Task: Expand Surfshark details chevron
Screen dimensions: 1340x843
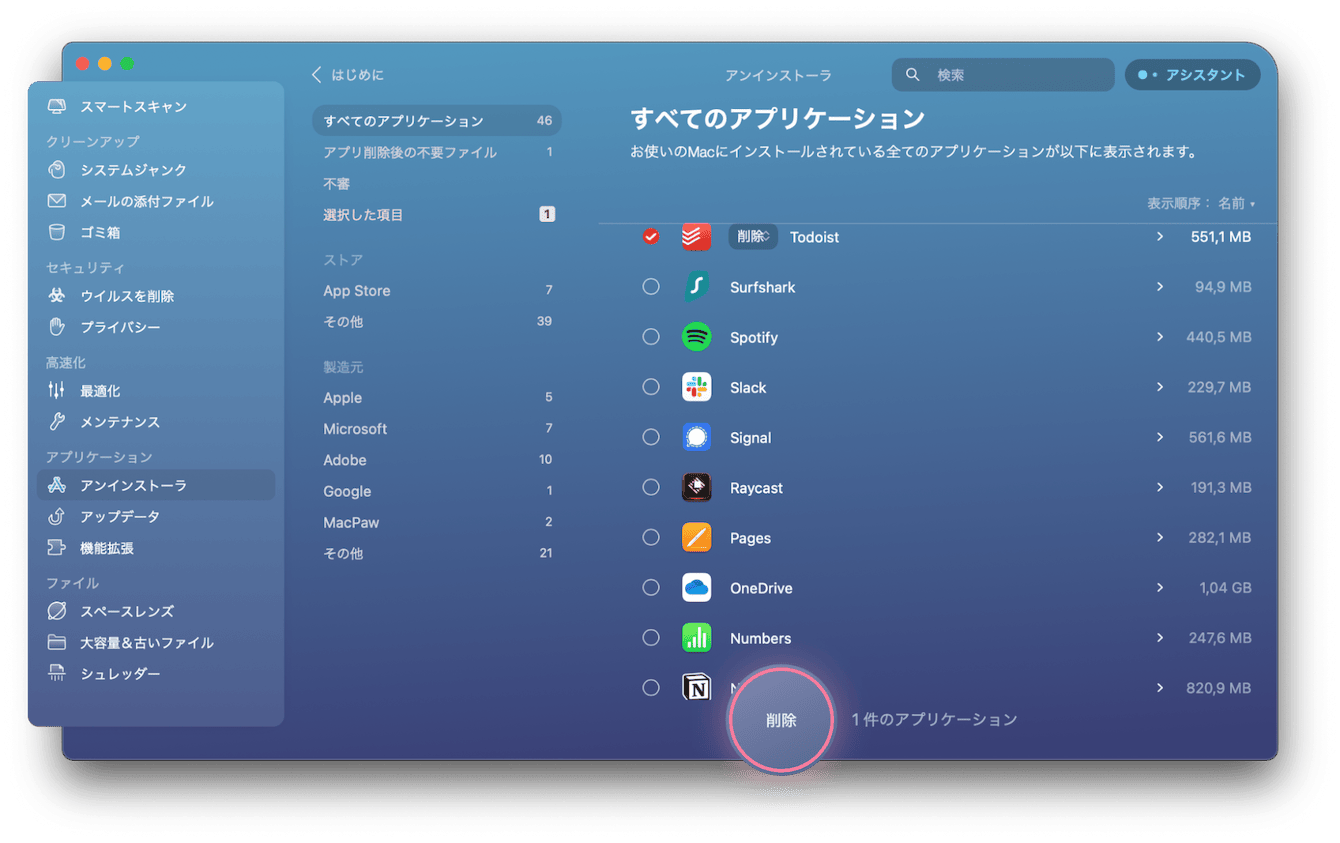Action: [1160, 287]
